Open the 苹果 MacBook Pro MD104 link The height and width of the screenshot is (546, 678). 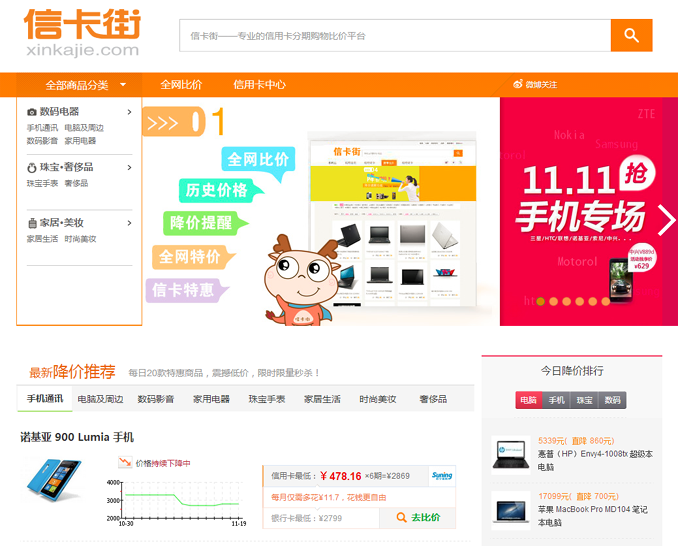click(x=592, y=516)
